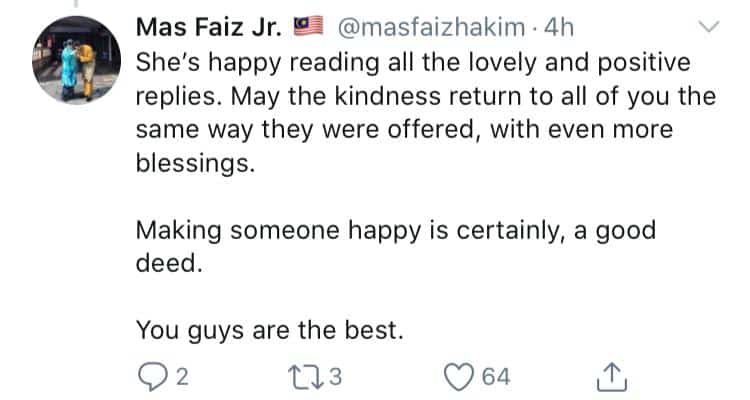Click the word 'blessings.' in the tweet
750x400 pixels.
pos(195,164)
